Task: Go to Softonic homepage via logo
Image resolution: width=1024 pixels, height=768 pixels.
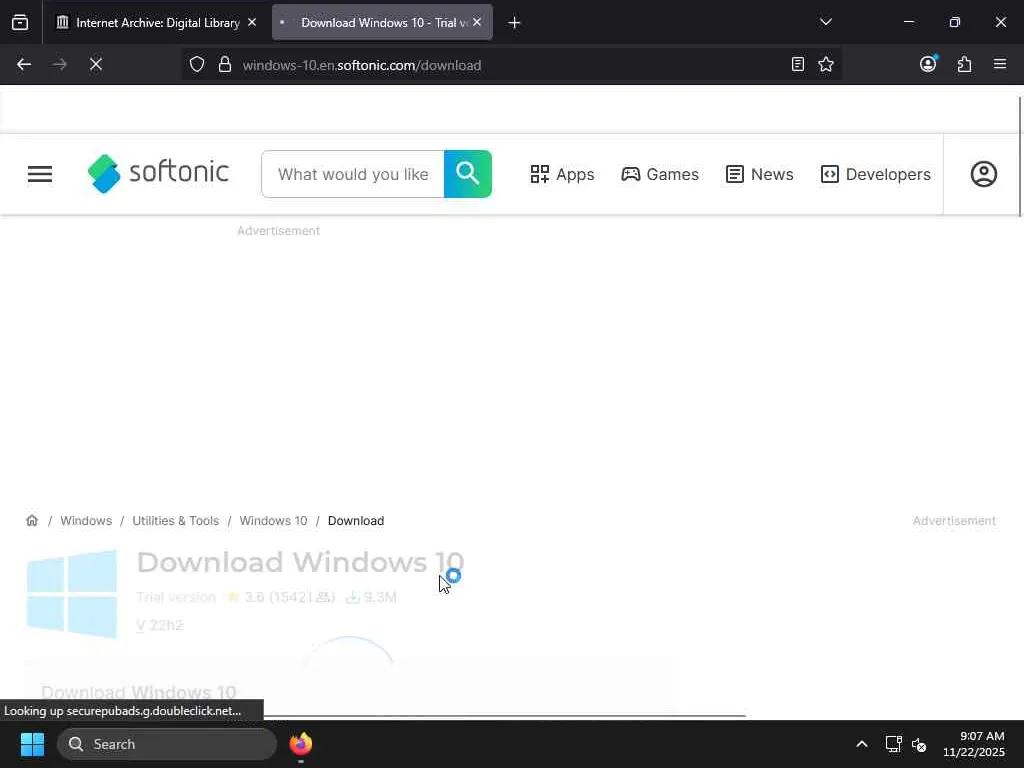Action: pyautogui.click(x=158, y=174)
